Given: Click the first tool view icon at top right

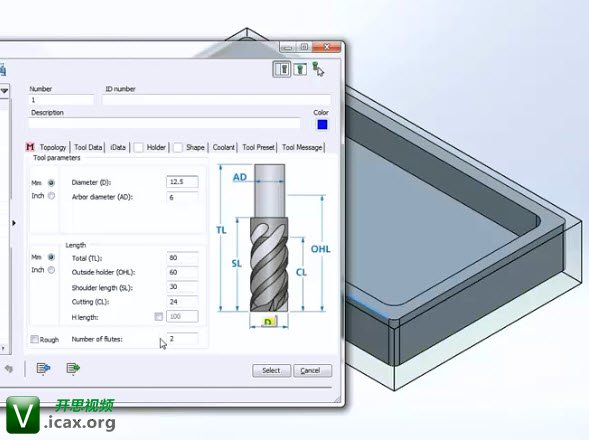Looking at the screenshot, I should click(281, 70).
